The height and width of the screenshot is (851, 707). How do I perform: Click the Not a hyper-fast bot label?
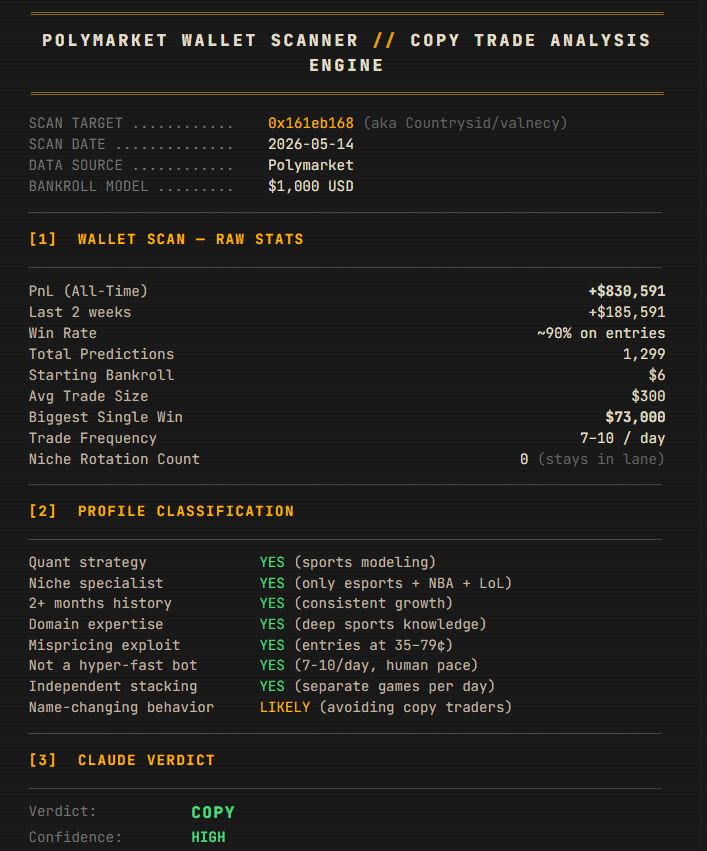click(x=113, y=665)
